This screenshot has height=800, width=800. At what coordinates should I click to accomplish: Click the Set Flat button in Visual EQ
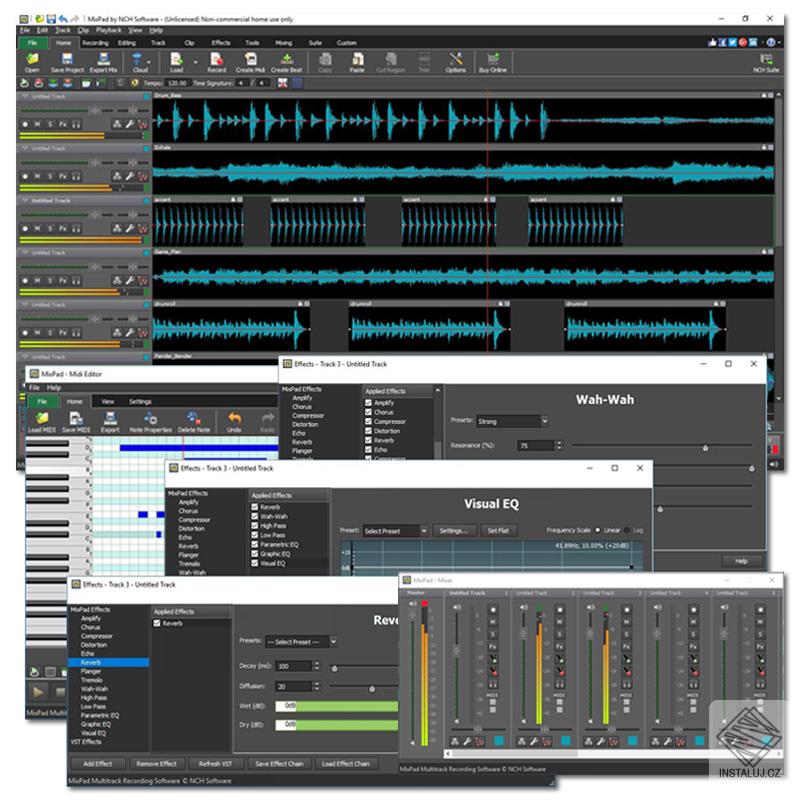[x=498, y=531]
